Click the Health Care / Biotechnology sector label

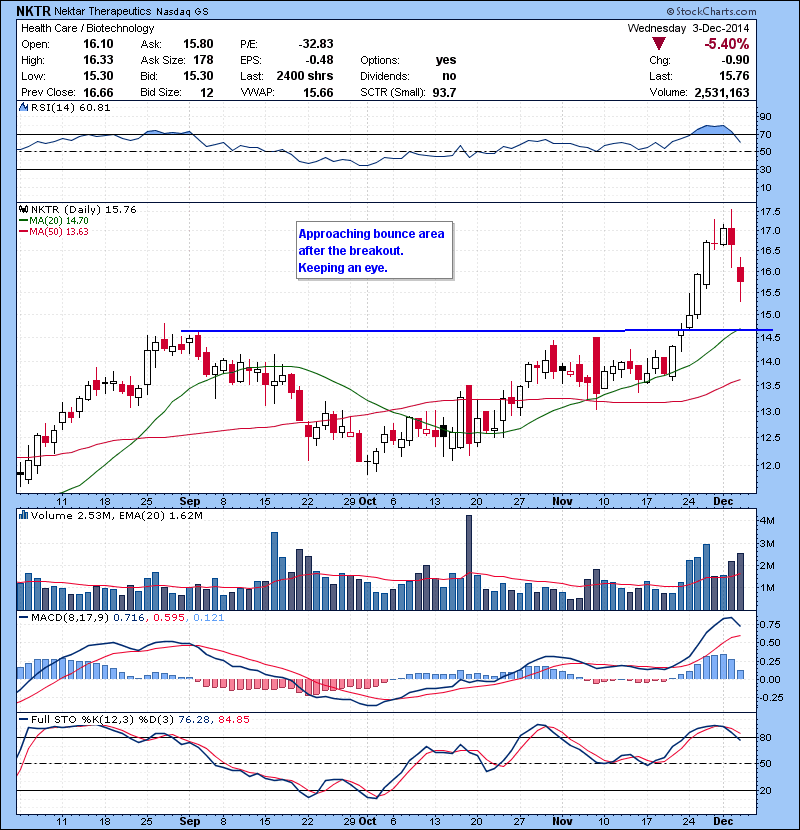88,28
